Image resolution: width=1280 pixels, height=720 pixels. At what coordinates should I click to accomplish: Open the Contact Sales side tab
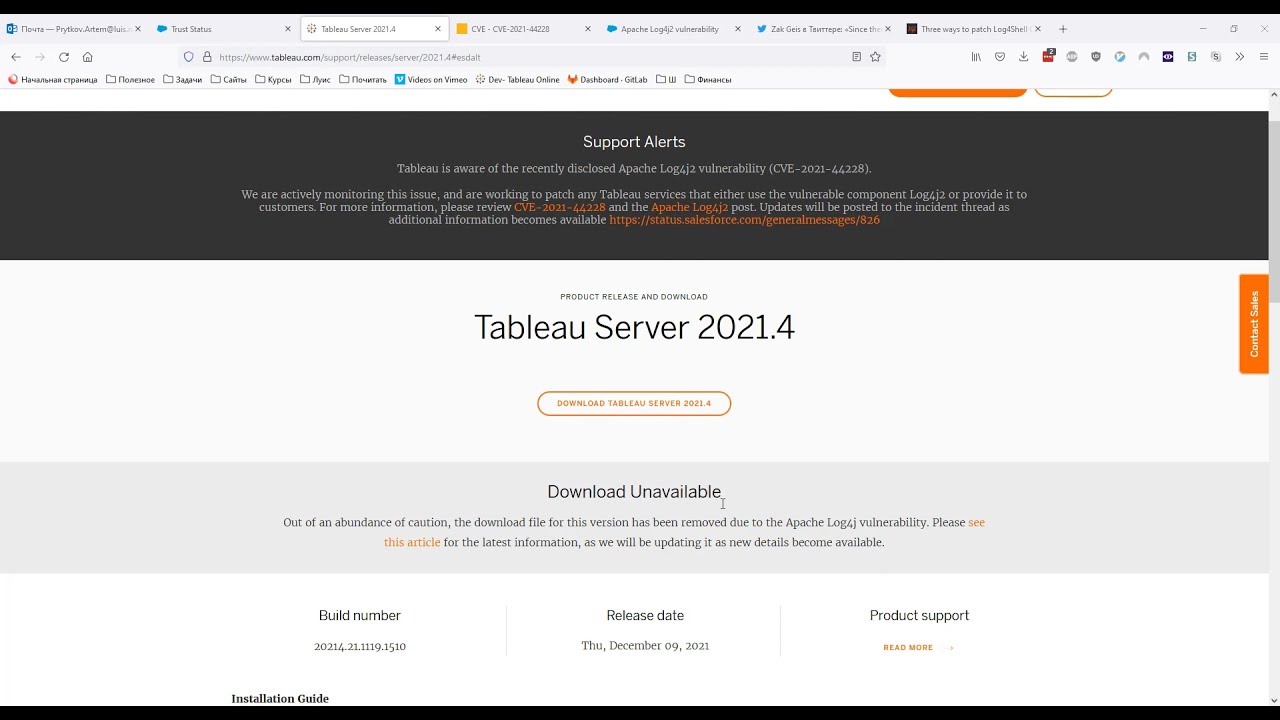pos(1254,324)
